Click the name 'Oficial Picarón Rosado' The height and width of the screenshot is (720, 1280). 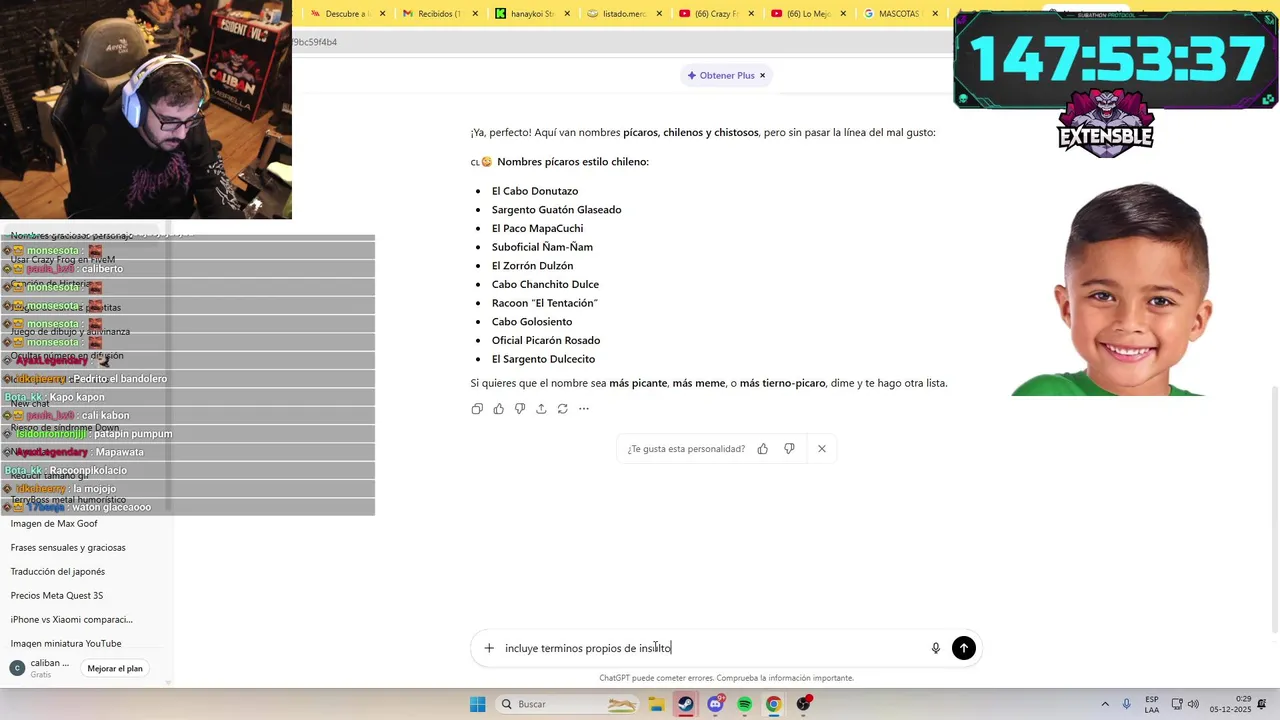pyautogui.click(x=546, y=340)
